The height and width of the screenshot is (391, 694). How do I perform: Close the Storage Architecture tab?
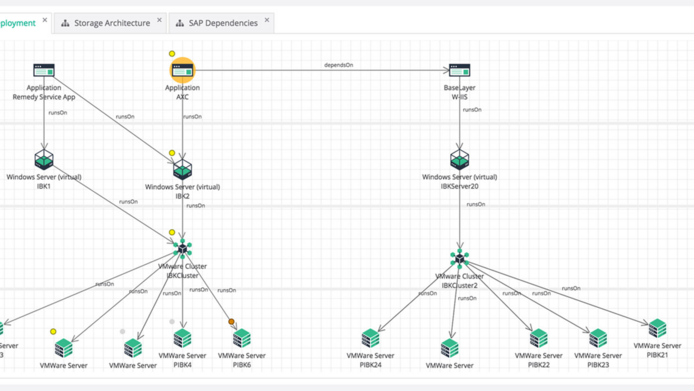(x=159, y=20)
